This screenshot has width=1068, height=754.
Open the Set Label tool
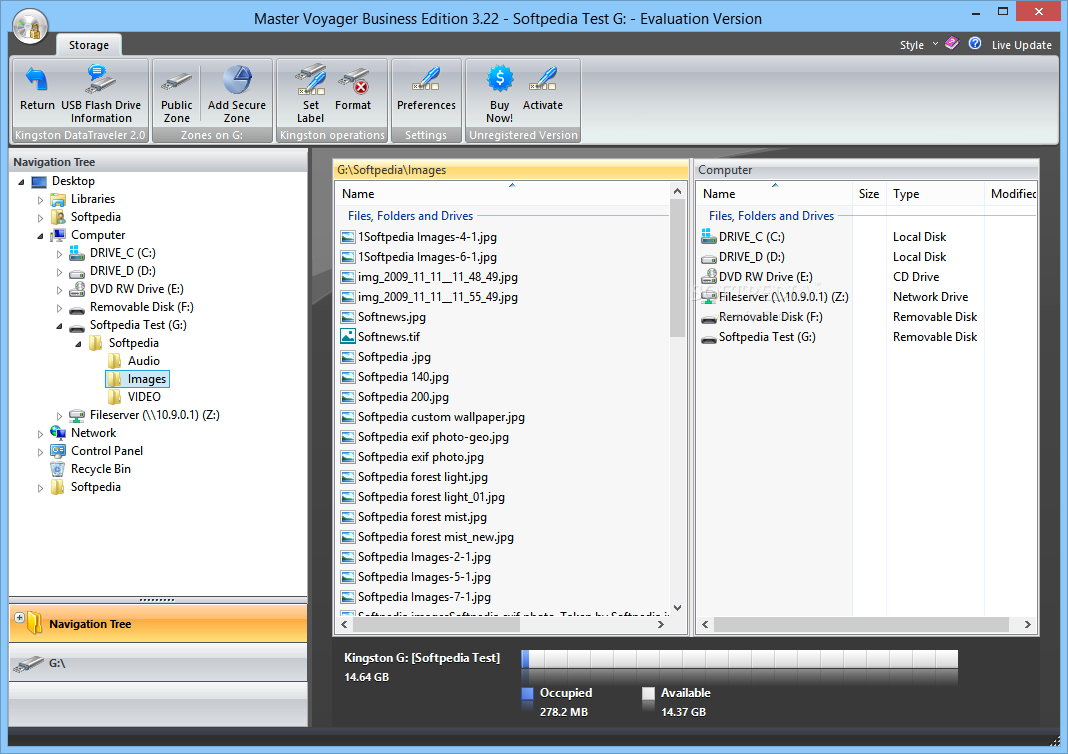(311, 94)
